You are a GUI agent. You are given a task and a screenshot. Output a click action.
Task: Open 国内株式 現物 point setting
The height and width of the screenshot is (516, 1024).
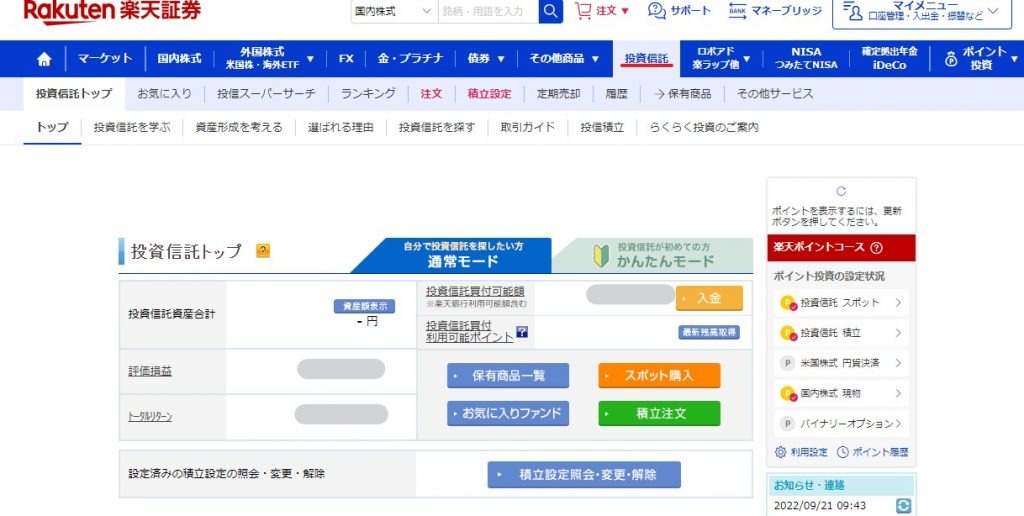(840, 393)
